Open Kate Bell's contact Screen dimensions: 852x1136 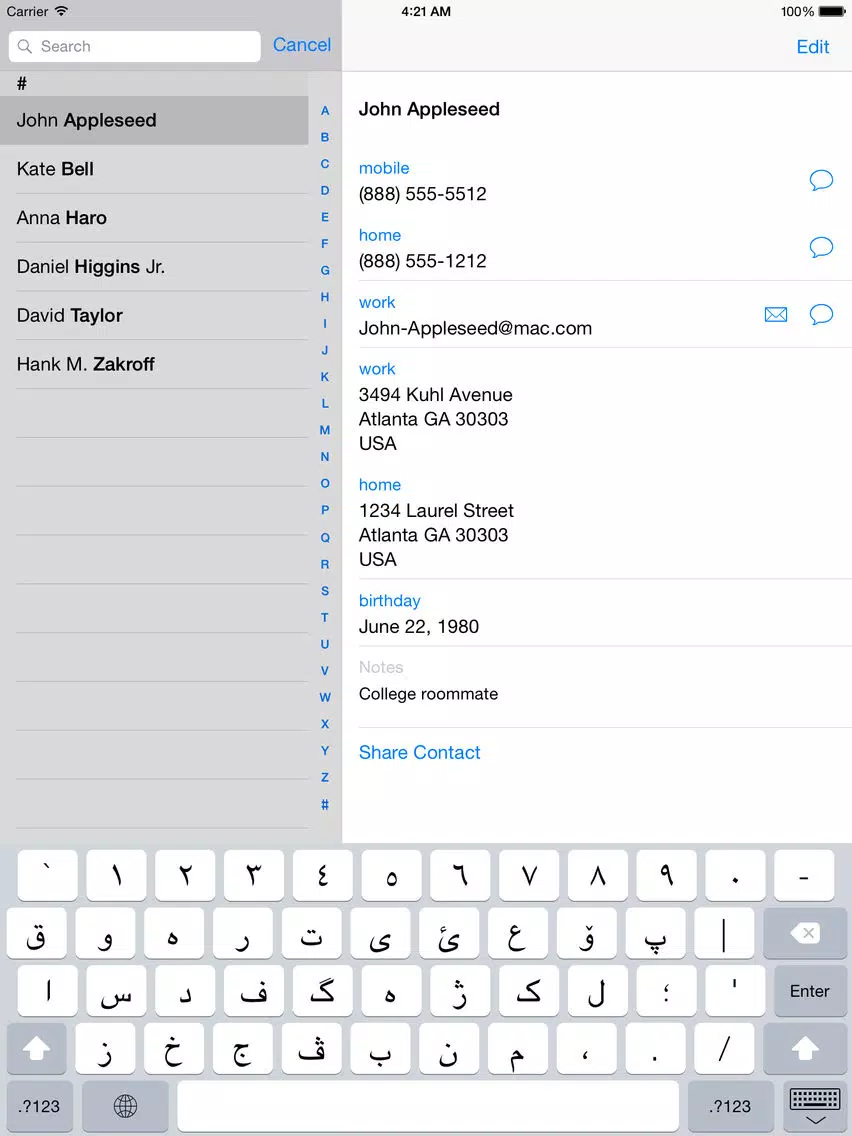[x=154, y=169]
